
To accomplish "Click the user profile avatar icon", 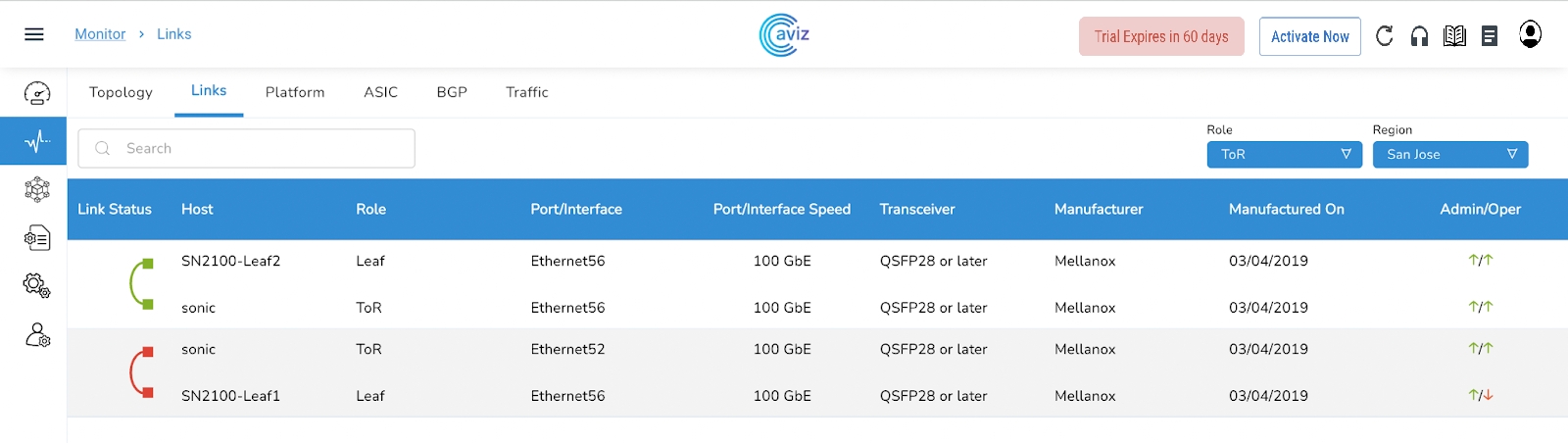I will pyautogui.click(x=1530, y=34).
